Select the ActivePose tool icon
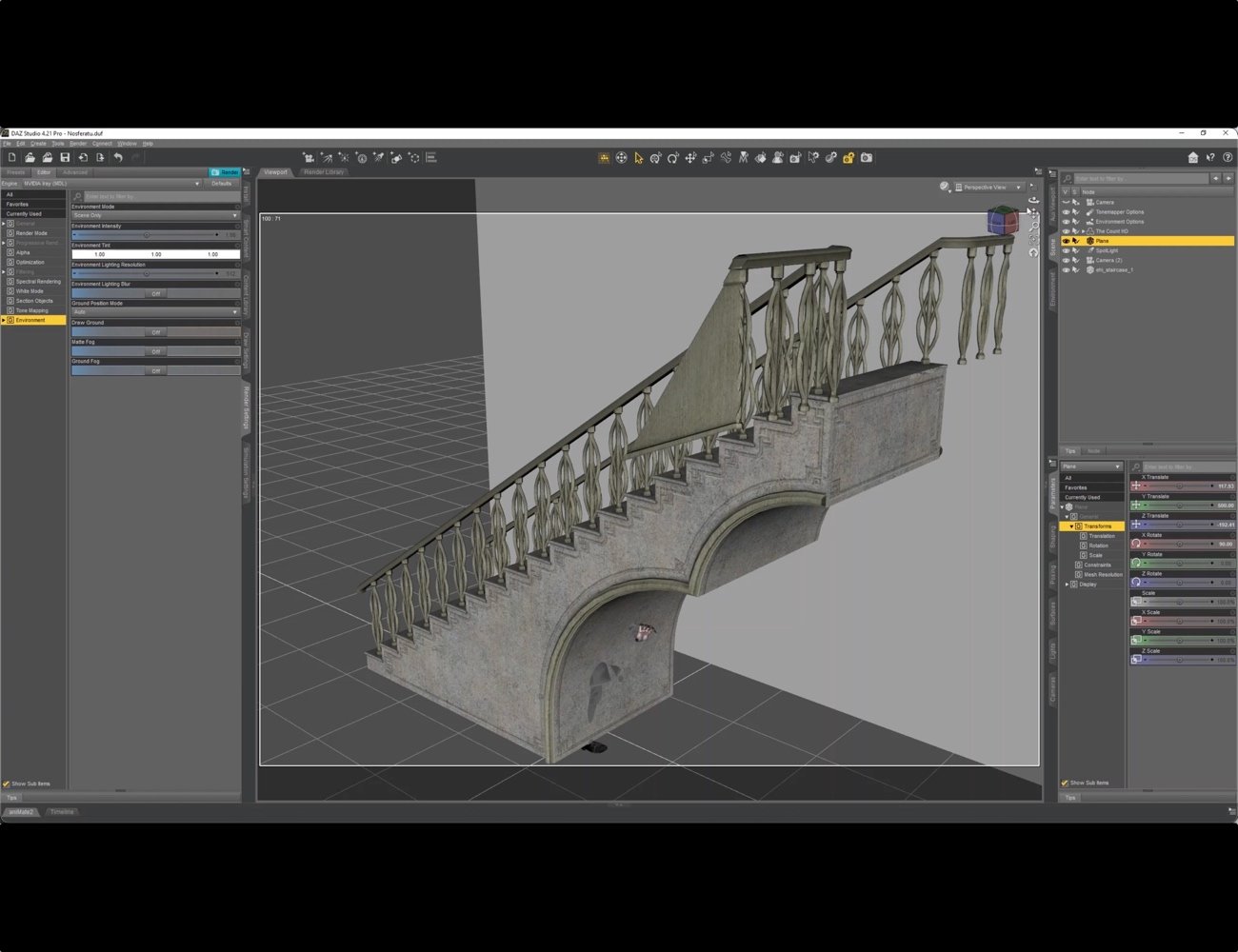The image size is (1238, 952). pyautogui.click(x=726, y=158)
